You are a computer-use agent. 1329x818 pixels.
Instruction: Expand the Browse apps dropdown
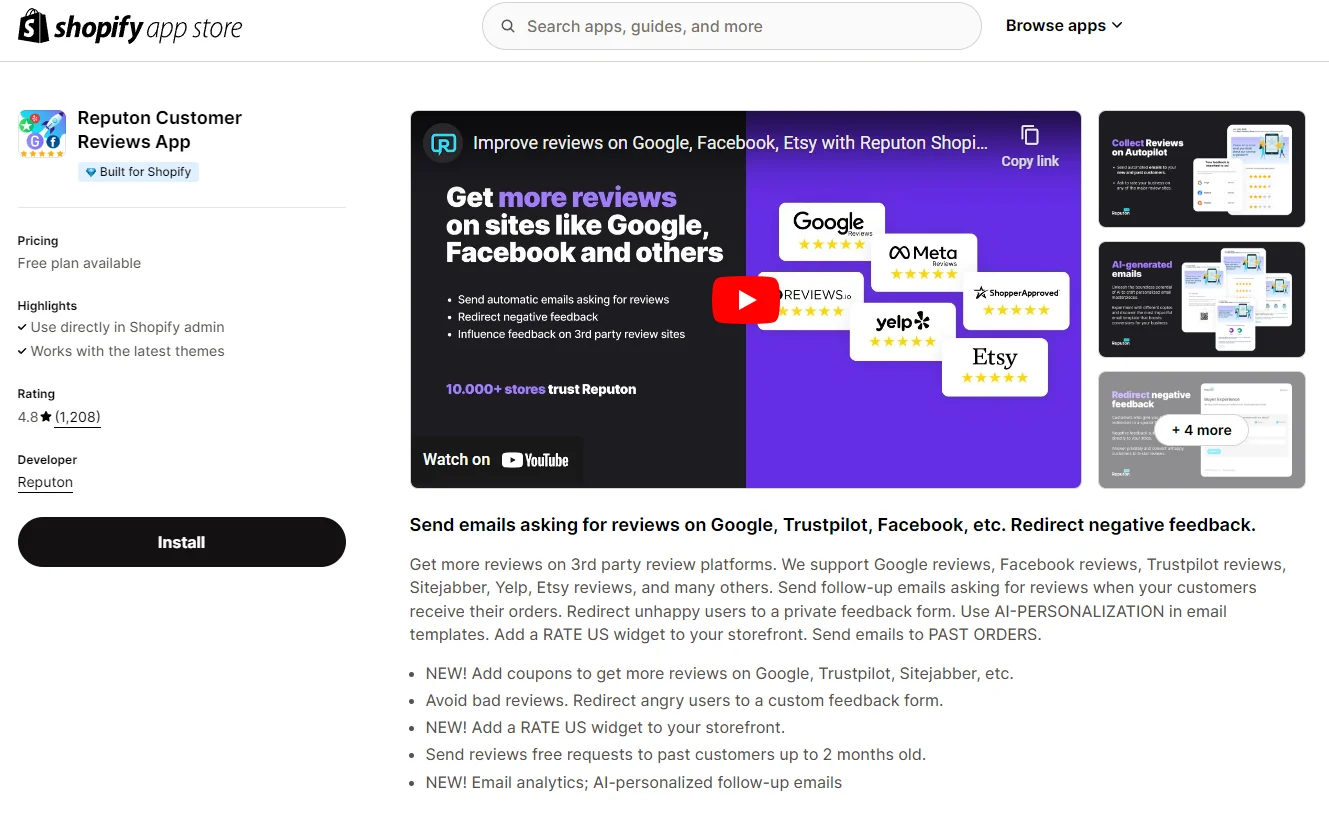(x=1063, y=26)
